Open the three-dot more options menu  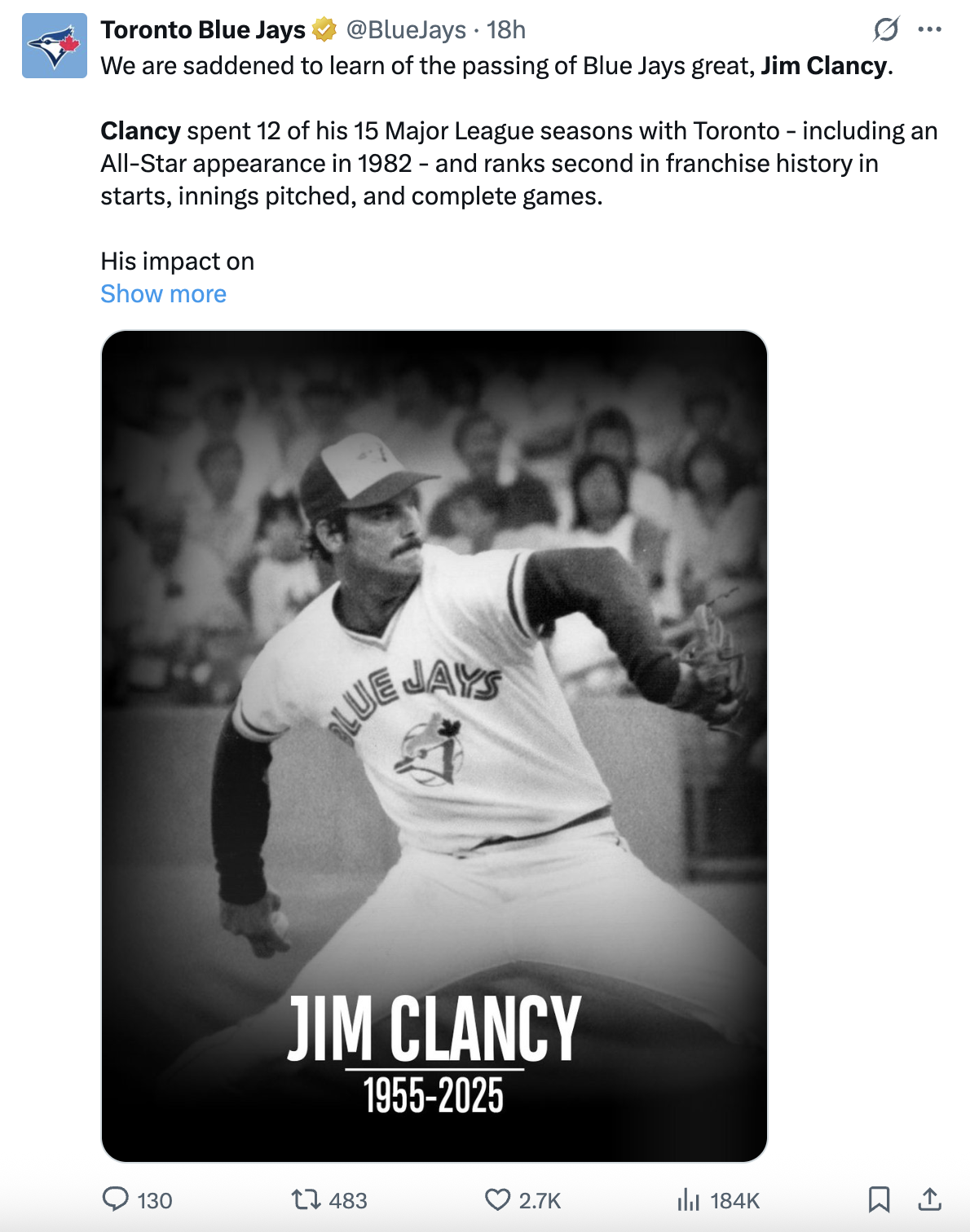pyautogui.click(x=929, y=30)
